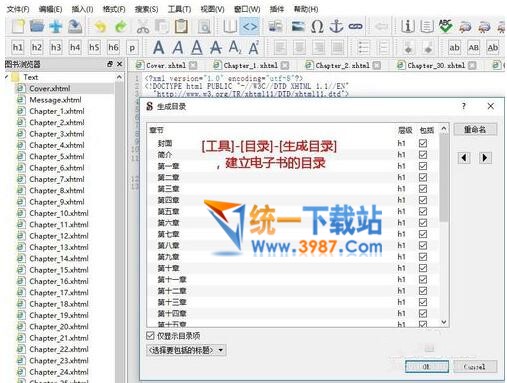Toggle the 仅显示目录项 checkbox
This screenshot has height=383, width=507.
(x=150, y=336)
